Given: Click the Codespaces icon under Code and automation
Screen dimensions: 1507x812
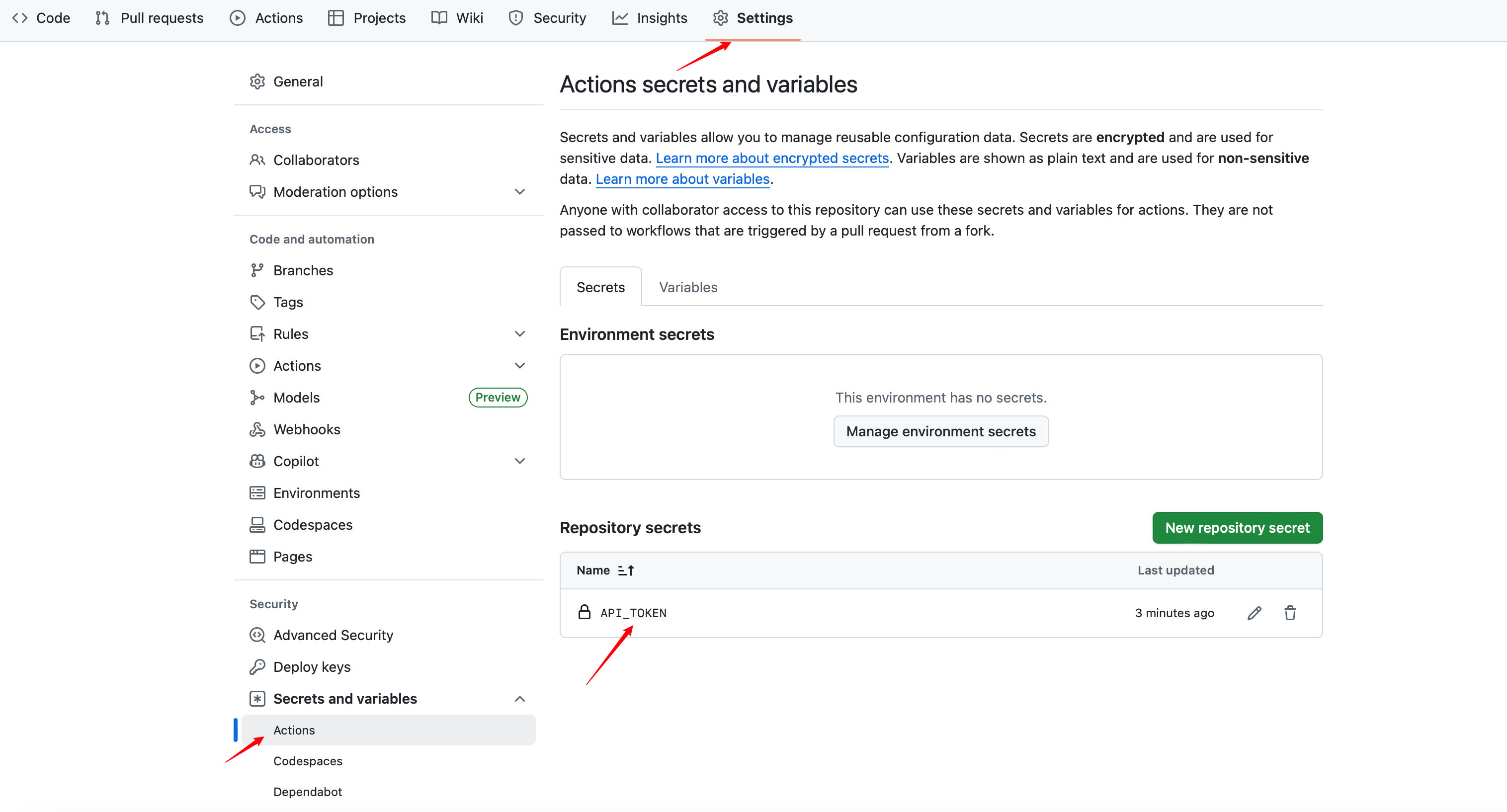Looking at the screenshot, I should point(257,524).
